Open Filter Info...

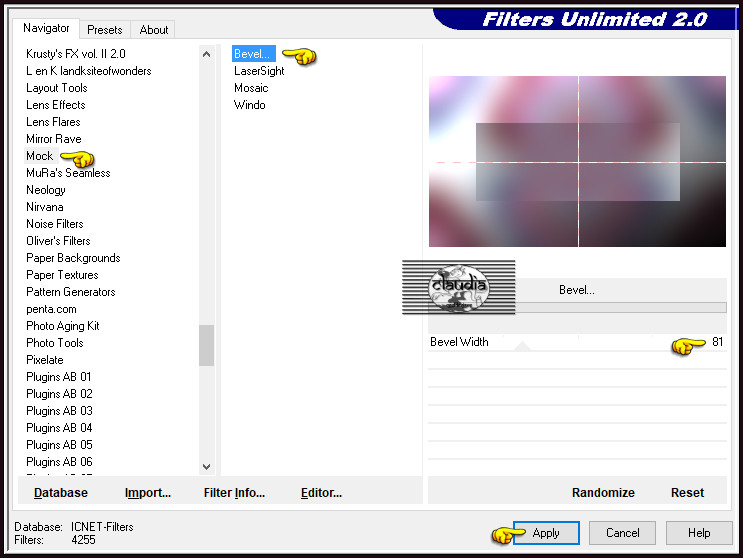[x=234, y=493]
